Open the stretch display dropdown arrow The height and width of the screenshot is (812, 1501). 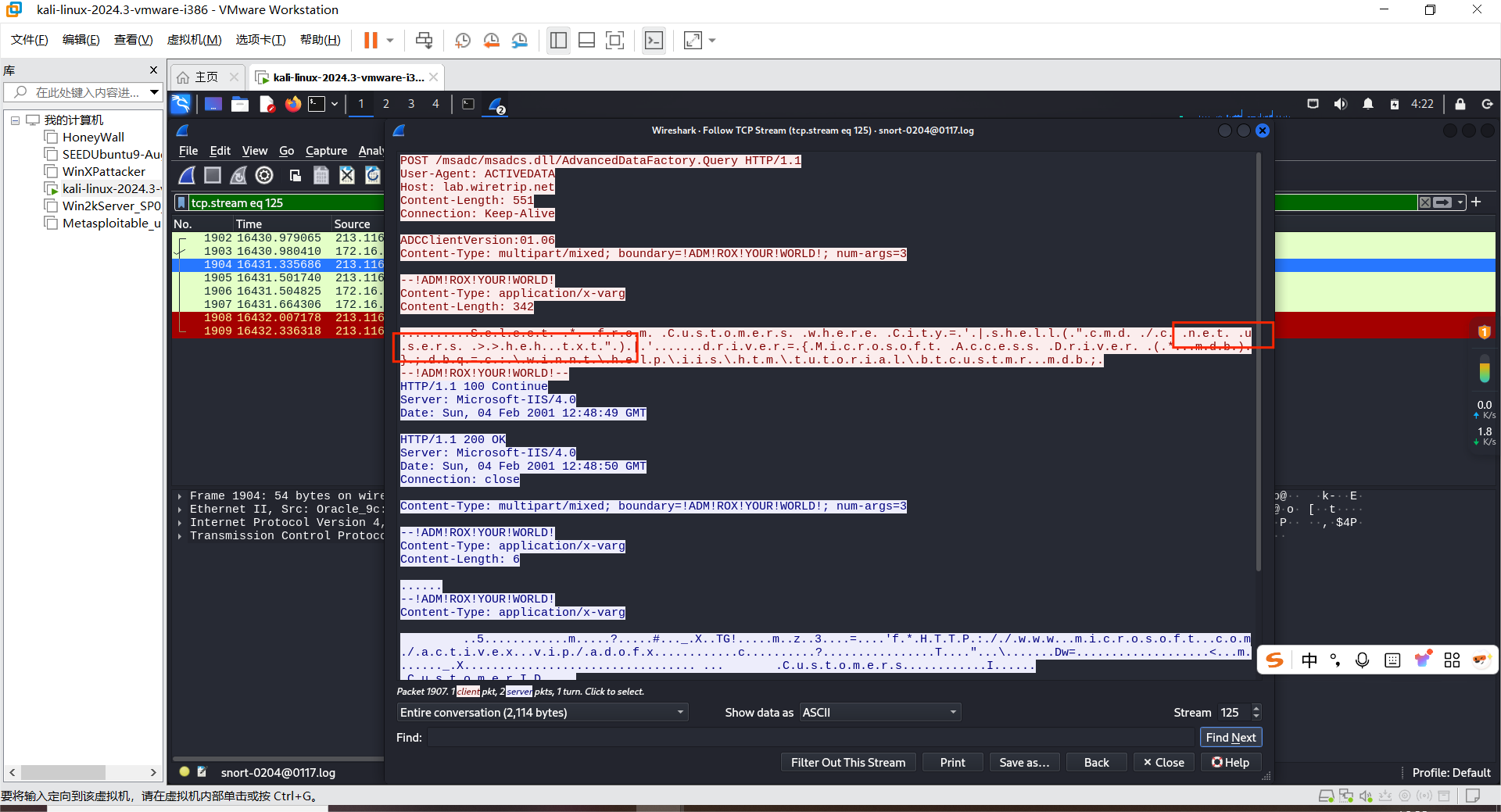click(712, 41)
